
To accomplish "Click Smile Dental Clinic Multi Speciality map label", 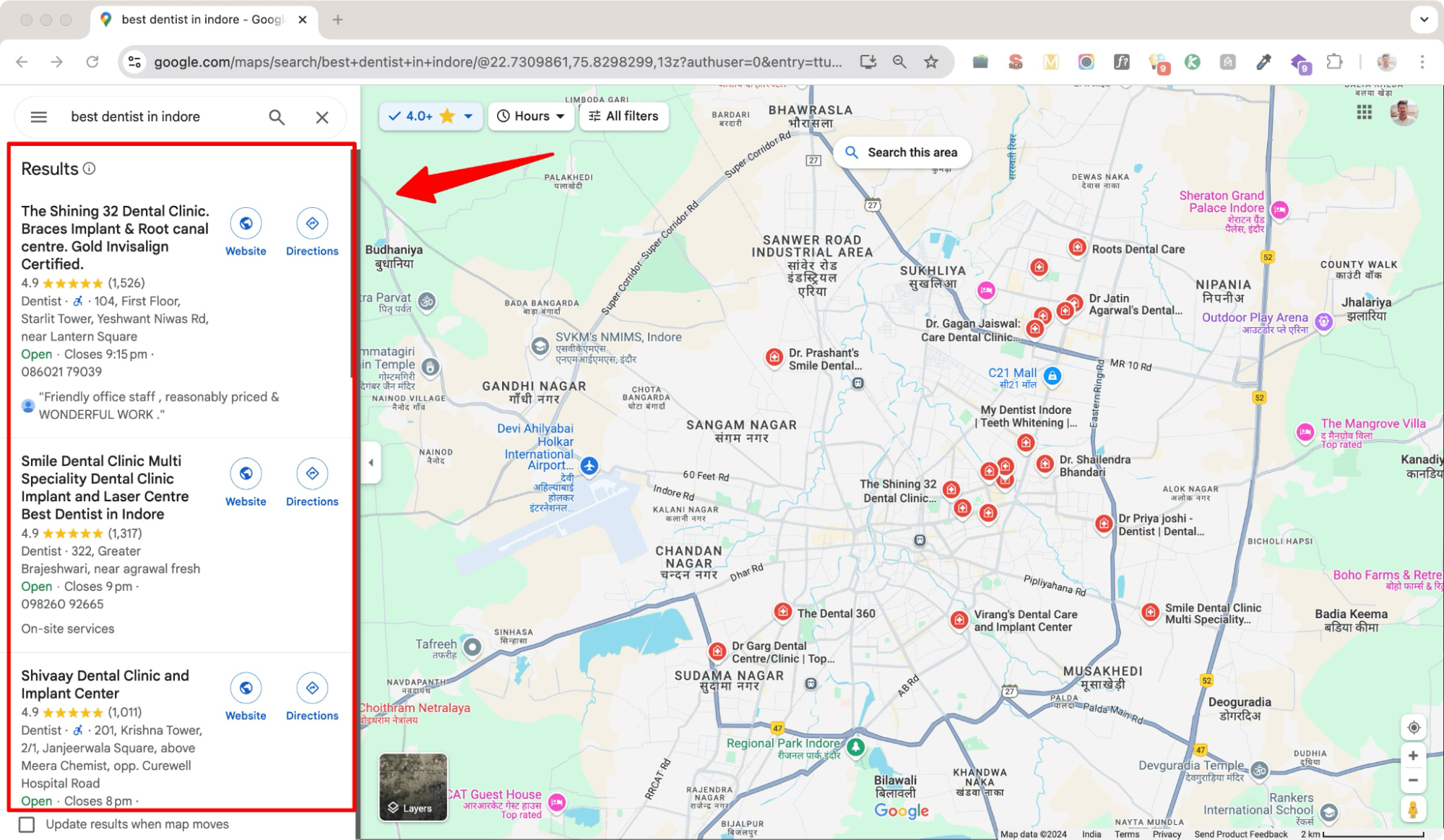I will (1213, 613).
